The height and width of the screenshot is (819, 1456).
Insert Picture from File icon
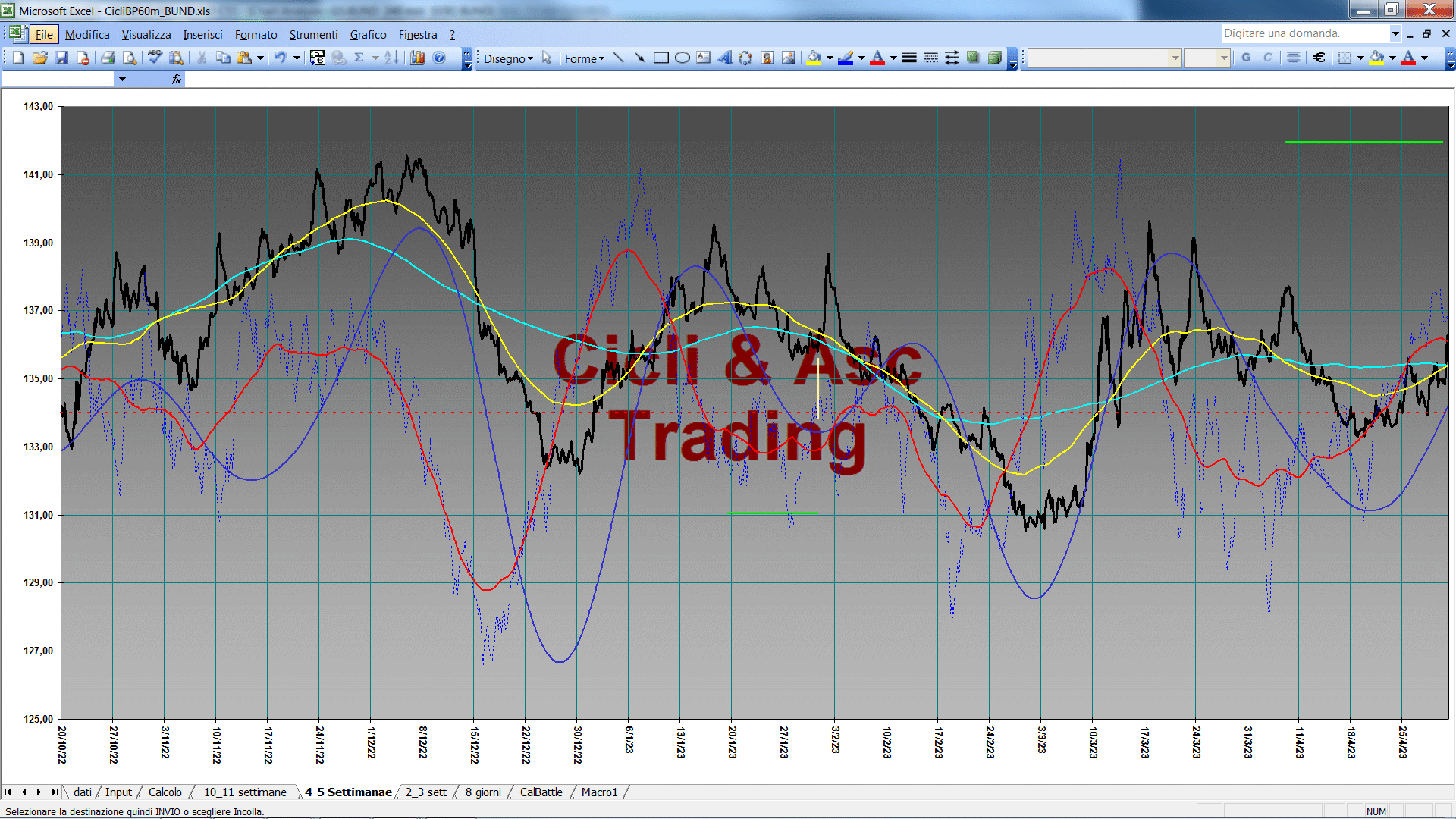[789, 58]
